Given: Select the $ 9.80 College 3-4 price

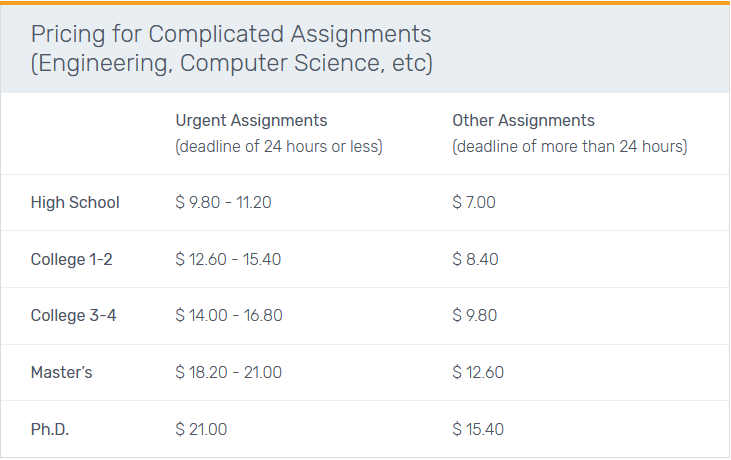Looking at the screenshot, I should pos(475,315).
